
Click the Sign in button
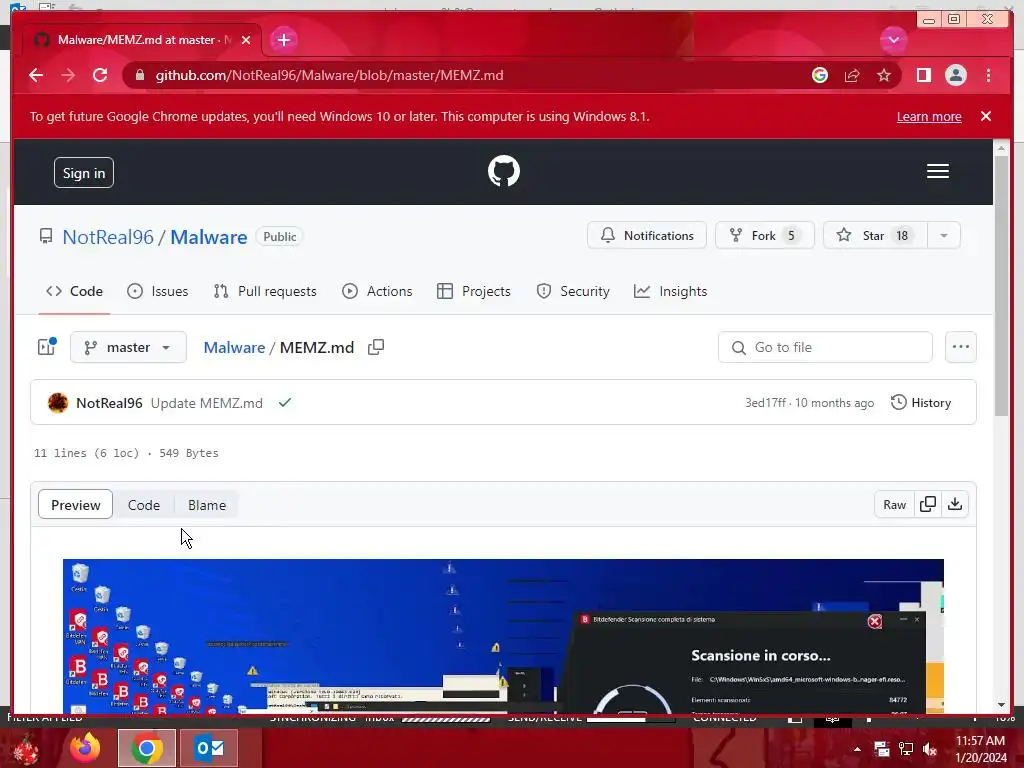pyautogui.click(x=84, y=173)
